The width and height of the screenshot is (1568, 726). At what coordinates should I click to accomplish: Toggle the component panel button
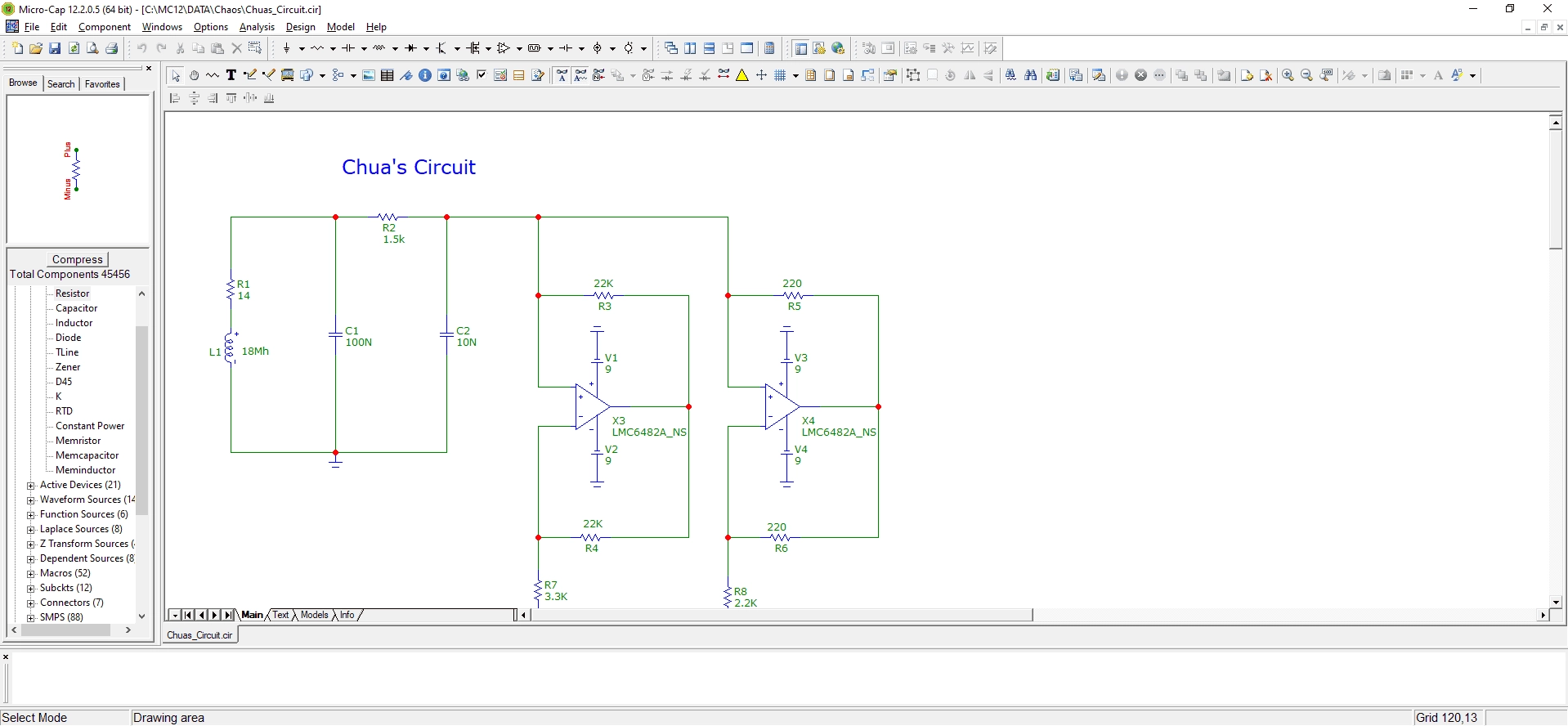click(x=800, y=48)
